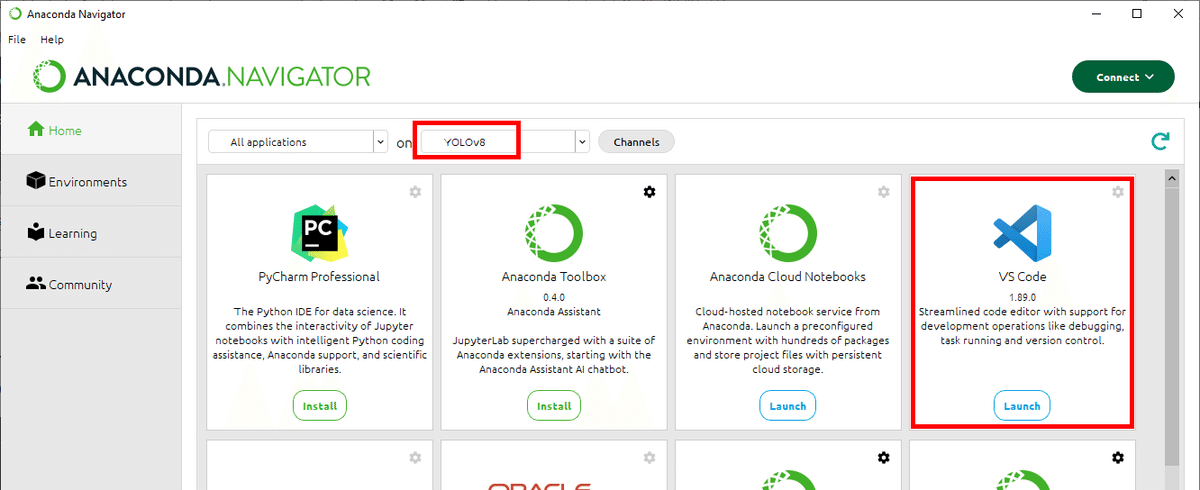Click the Anaconda Navigator logo
The height and width of the screenshot is (490, 1200).
pyautogui.click(x=202, y=76)
